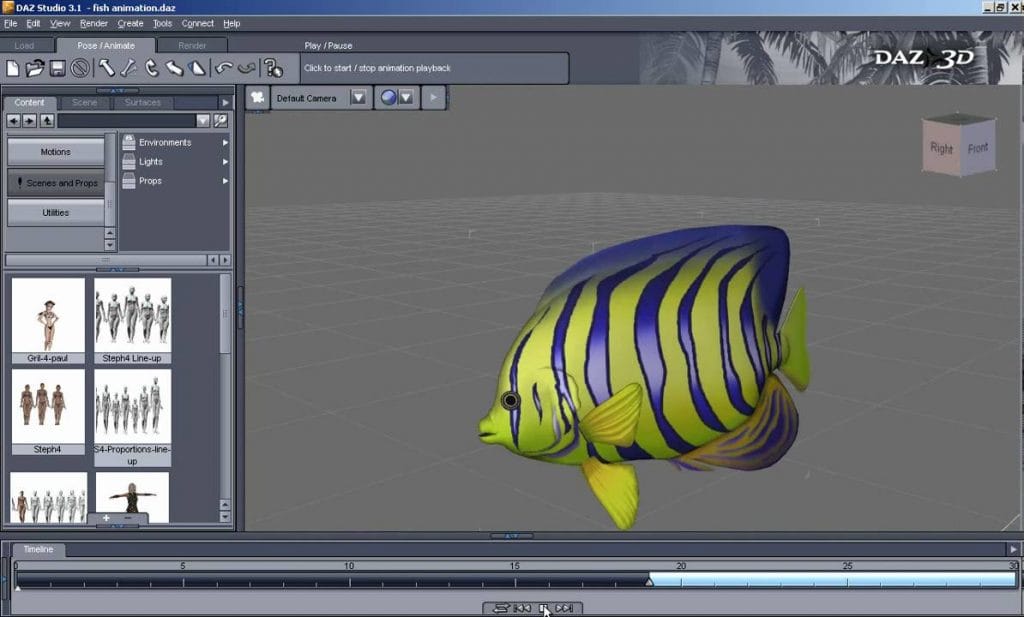
Task: Click the Save scene icon
Action: click(x=57, y=67)
